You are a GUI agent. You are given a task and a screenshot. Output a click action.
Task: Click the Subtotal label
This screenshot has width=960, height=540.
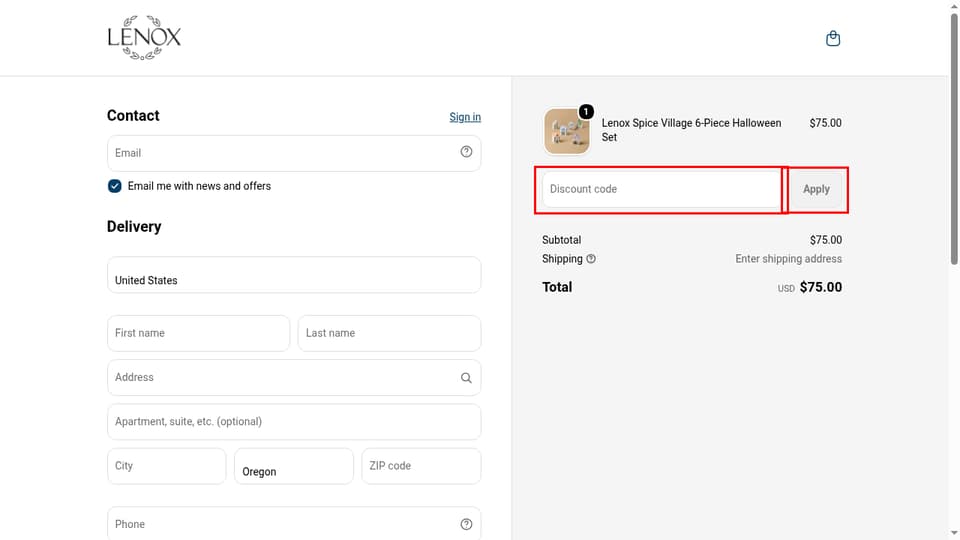click(x=561, y=240)
